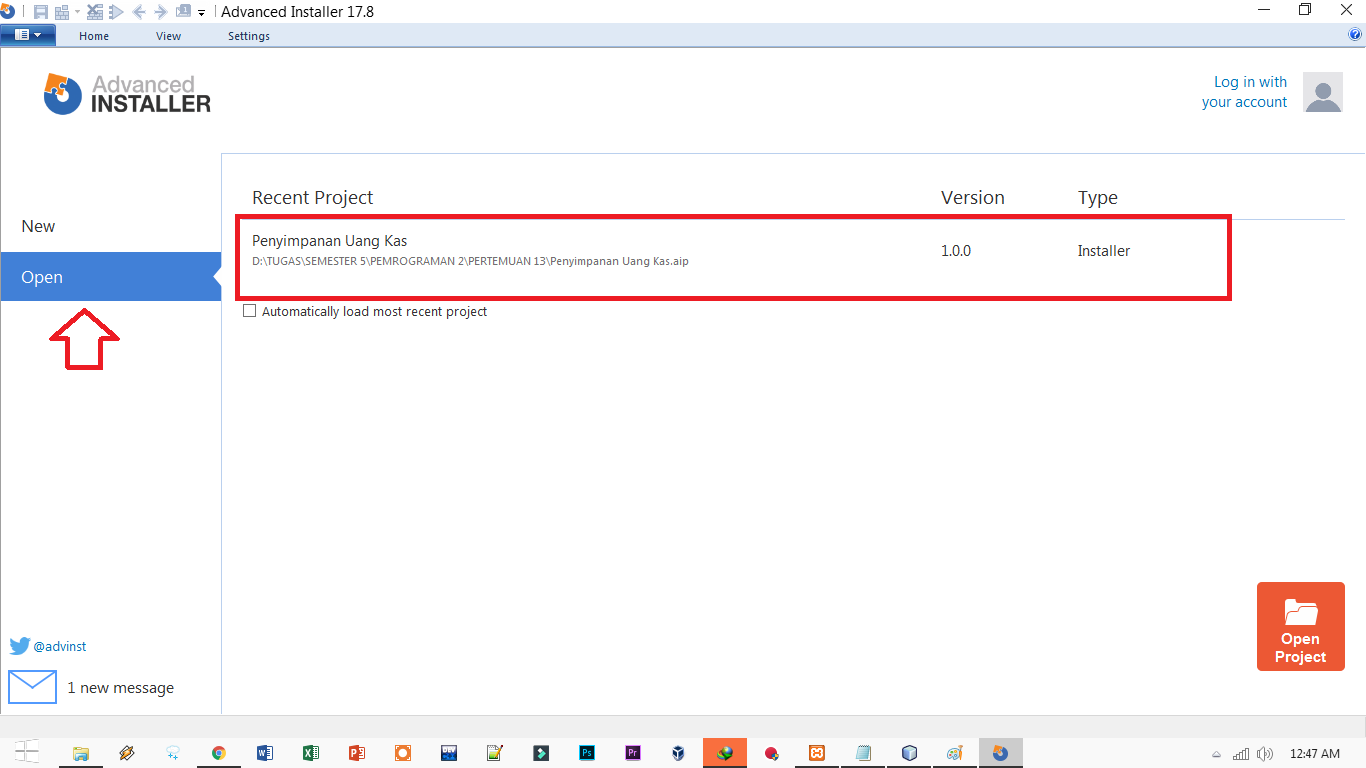The width and height of the screenshot is (1366, 768).
Task: Open Photoshop from the taskbar
Action: point(587,753)
